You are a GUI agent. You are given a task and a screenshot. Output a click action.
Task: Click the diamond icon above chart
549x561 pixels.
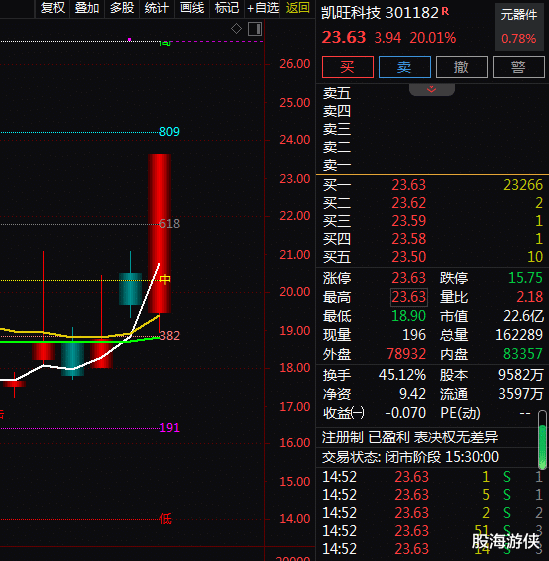click(236, 29)
